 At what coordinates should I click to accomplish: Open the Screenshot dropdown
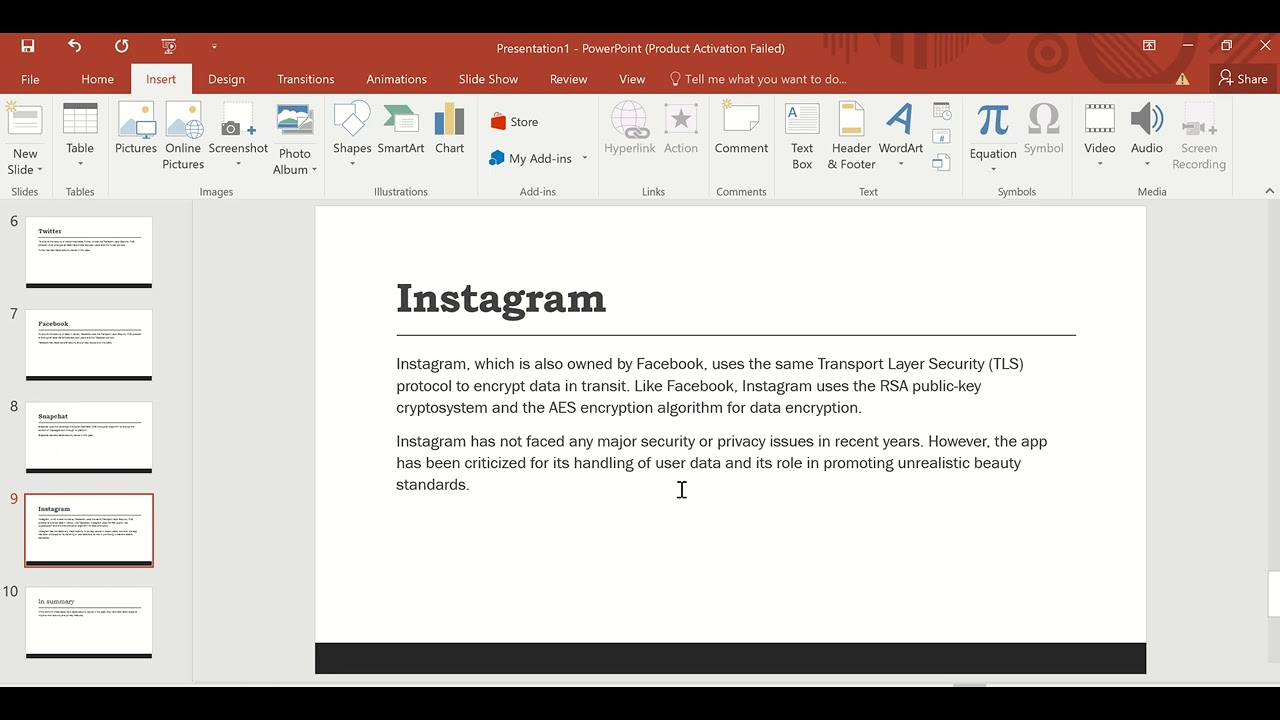238,135
